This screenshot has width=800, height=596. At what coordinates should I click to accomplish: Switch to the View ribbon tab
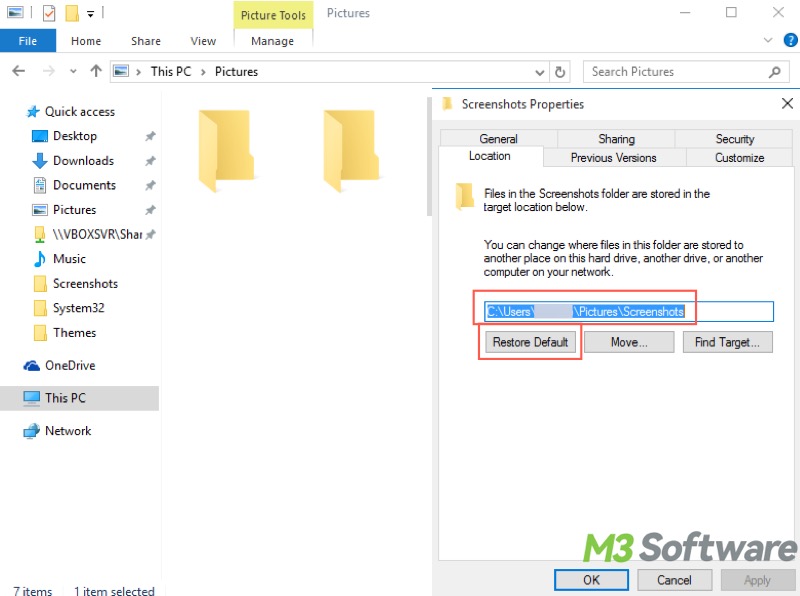click(203, 41)
